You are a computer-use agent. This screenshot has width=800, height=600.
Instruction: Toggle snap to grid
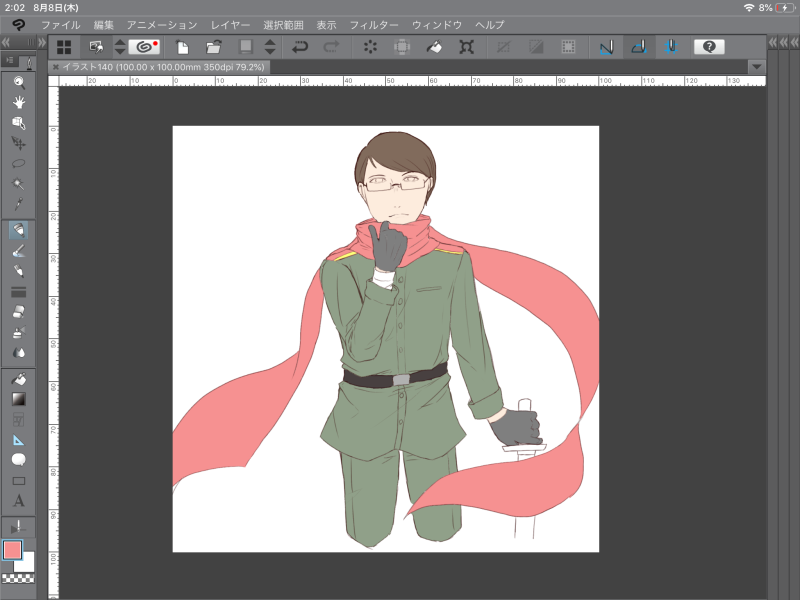pos(670,46)
